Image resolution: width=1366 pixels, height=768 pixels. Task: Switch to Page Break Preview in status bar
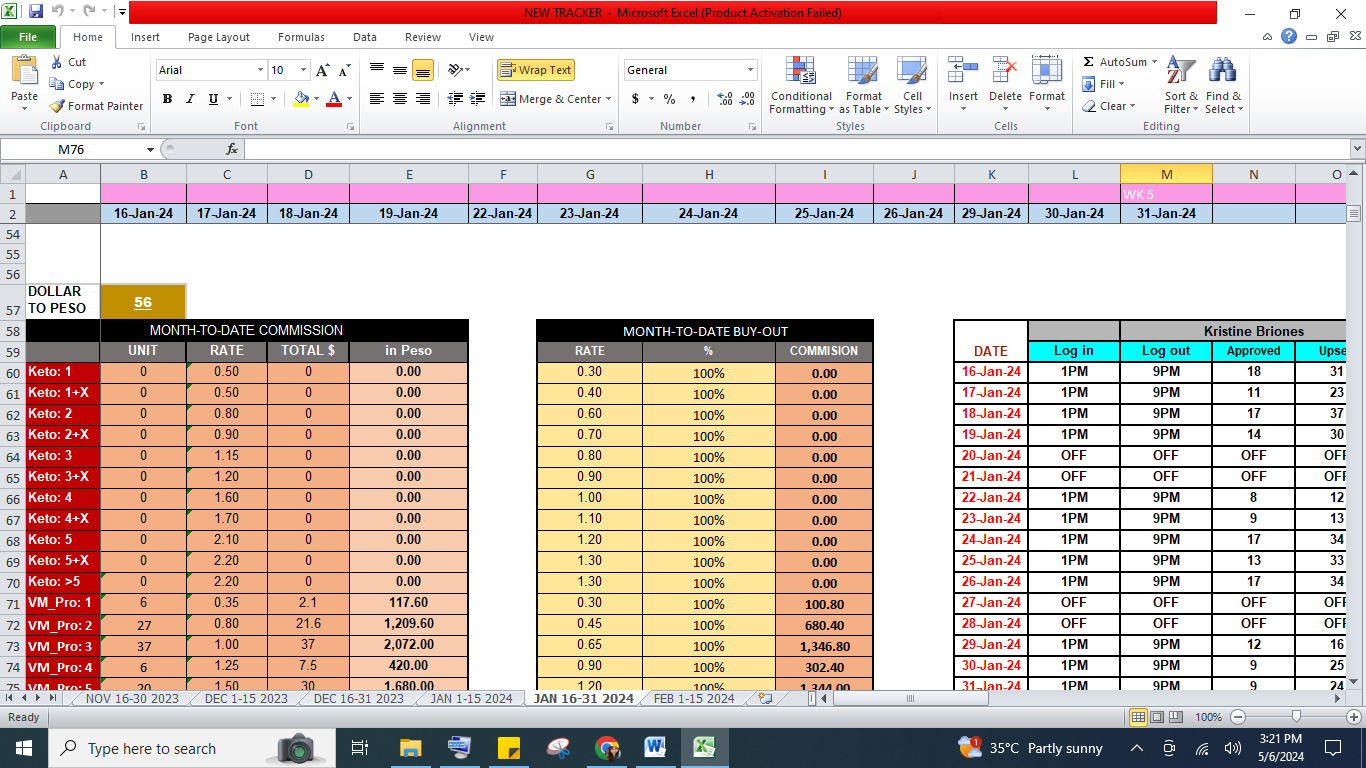[1178, 717]
